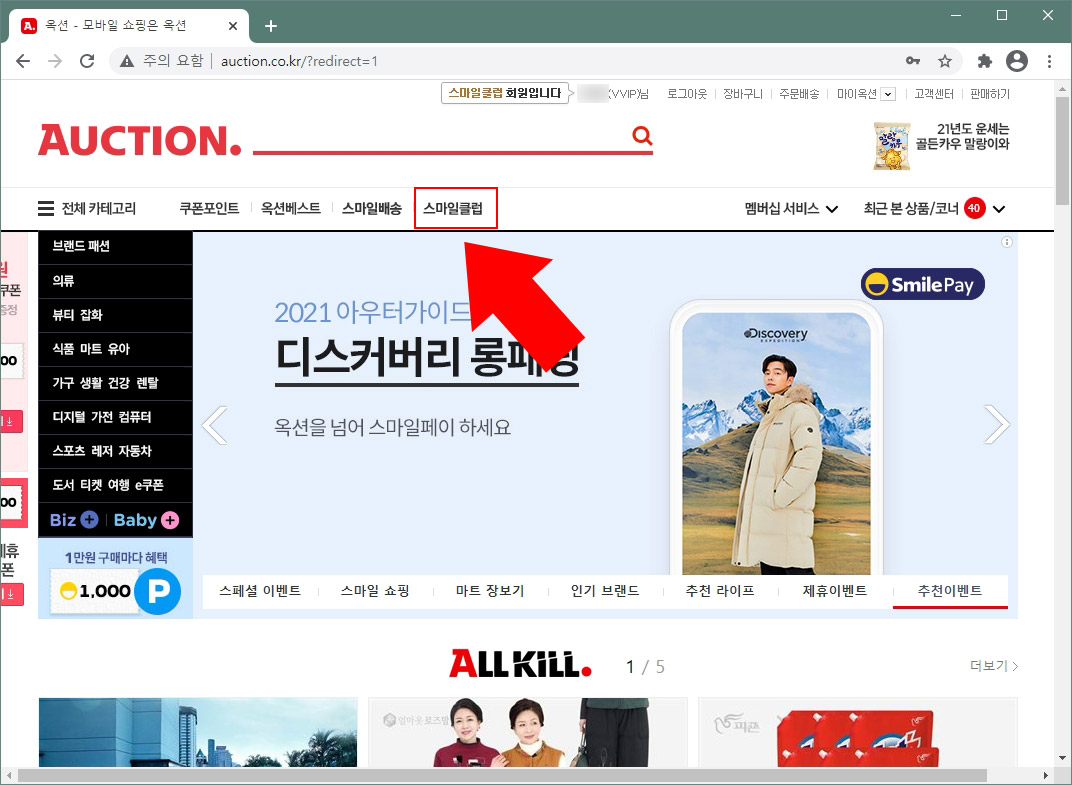
Task: Open a new tab with plus button
Action: point(271,26)
